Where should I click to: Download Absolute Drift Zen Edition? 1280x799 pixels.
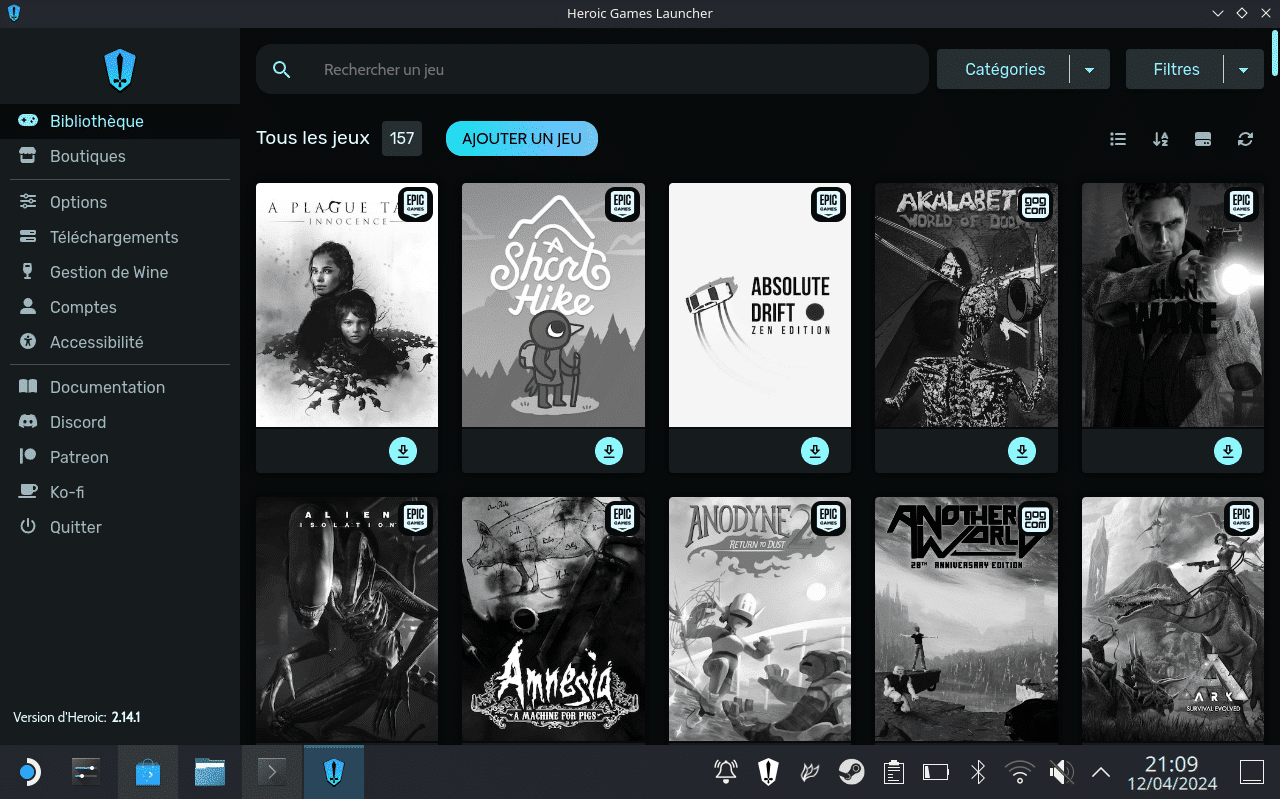[815, 451]
